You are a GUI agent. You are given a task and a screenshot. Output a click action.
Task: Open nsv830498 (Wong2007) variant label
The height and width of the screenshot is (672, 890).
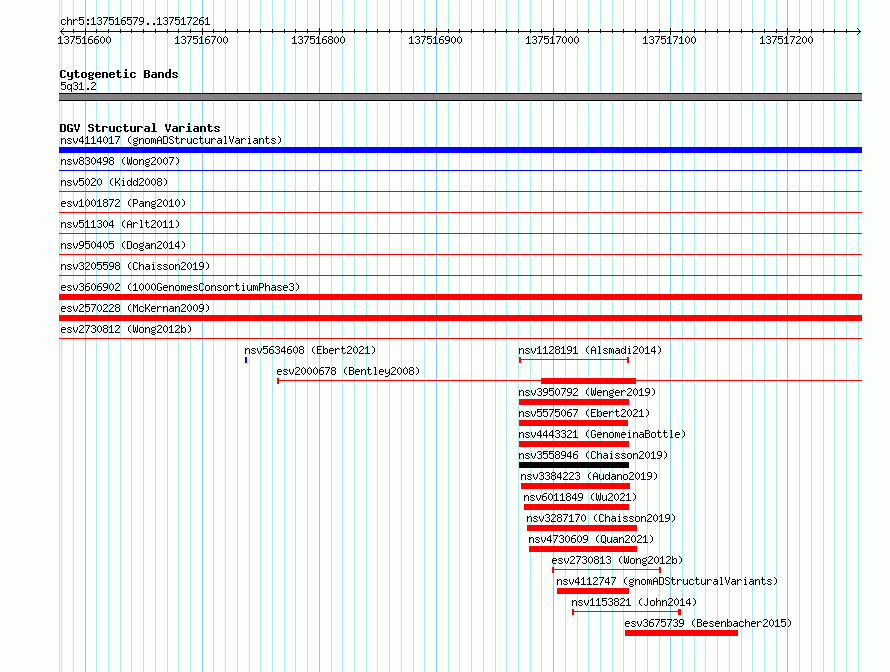(x=120, y=161)
